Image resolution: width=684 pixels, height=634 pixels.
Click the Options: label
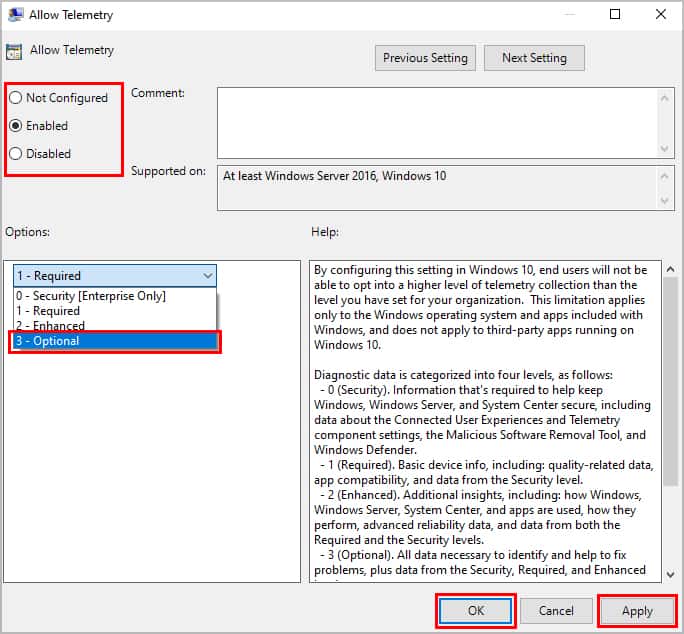(27, 232)
